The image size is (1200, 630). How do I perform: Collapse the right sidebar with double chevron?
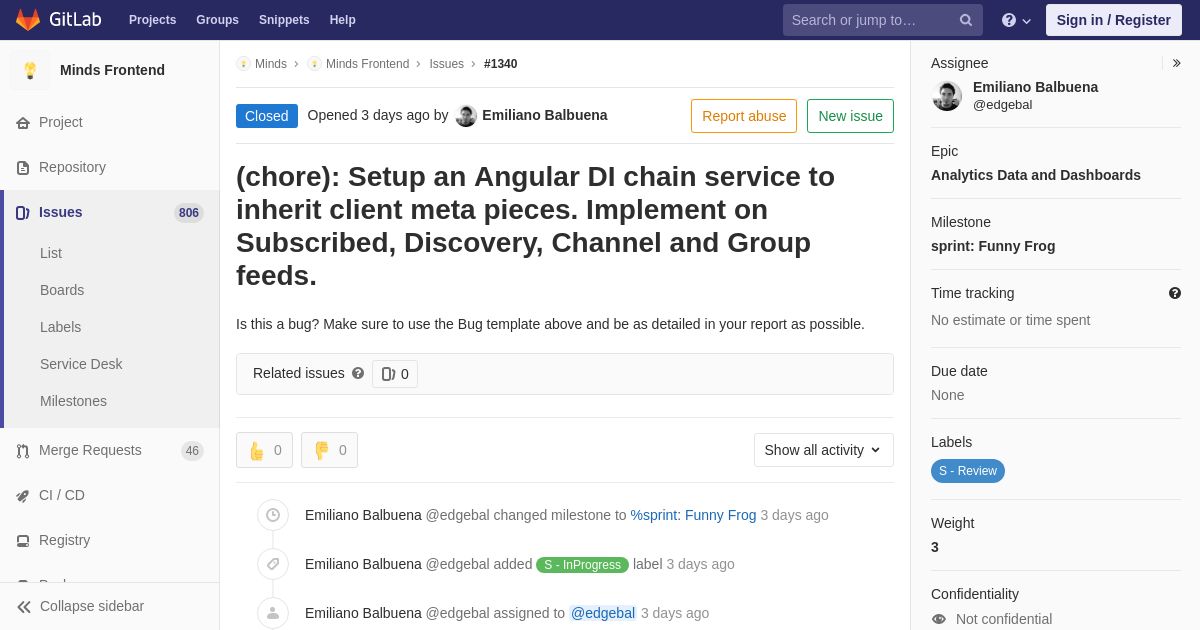[1176, 63]
